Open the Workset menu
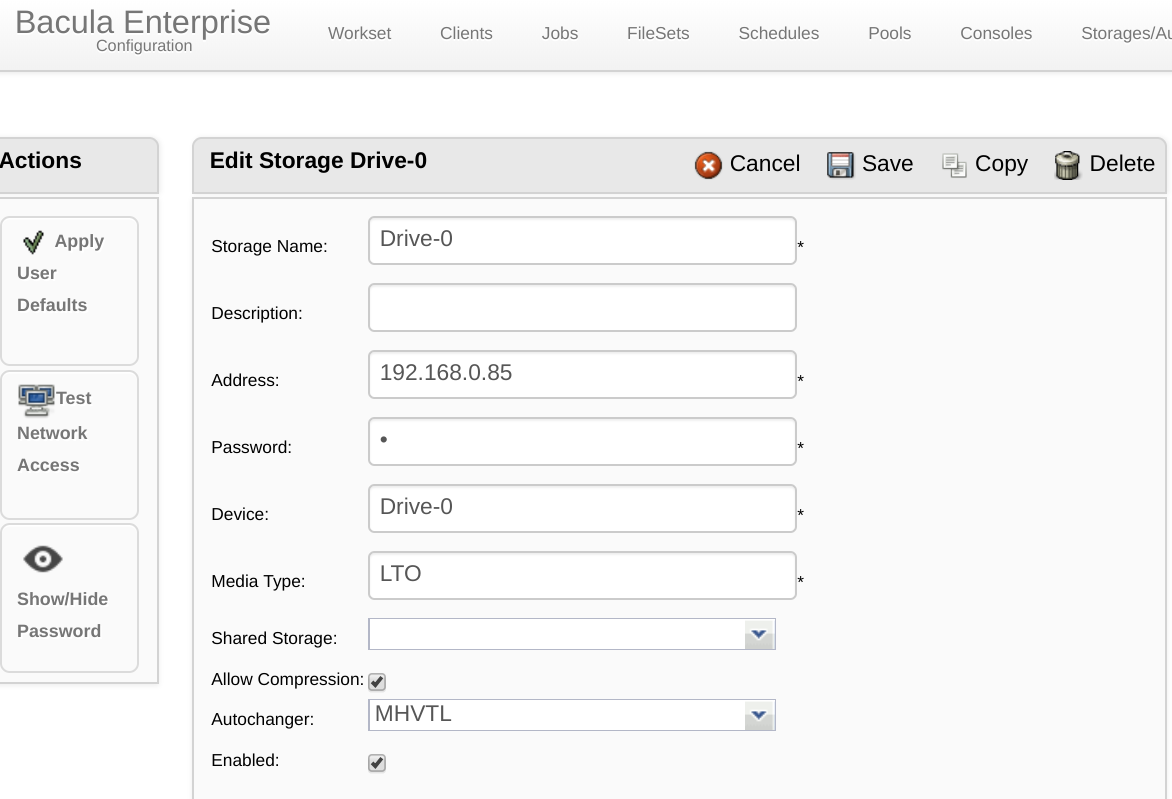The image size is (1172, 799). point(360,34)
